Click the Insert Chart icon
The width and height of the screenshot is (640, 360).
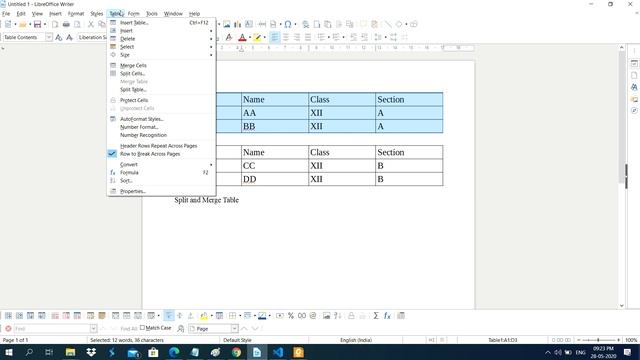pos(238,24)
